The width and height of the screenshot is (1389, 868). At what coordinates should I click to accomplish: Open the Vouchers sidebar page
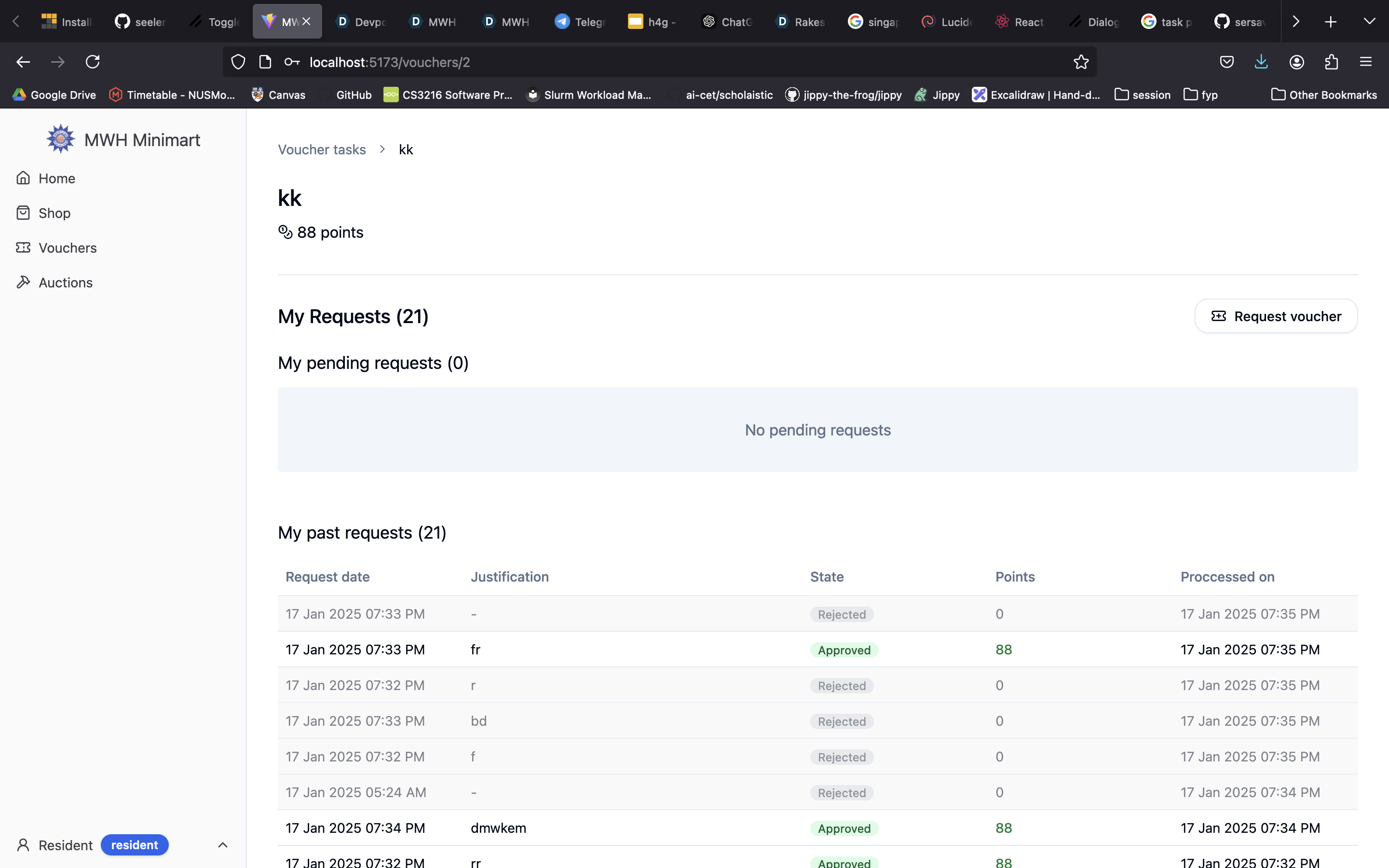(67, 248)
